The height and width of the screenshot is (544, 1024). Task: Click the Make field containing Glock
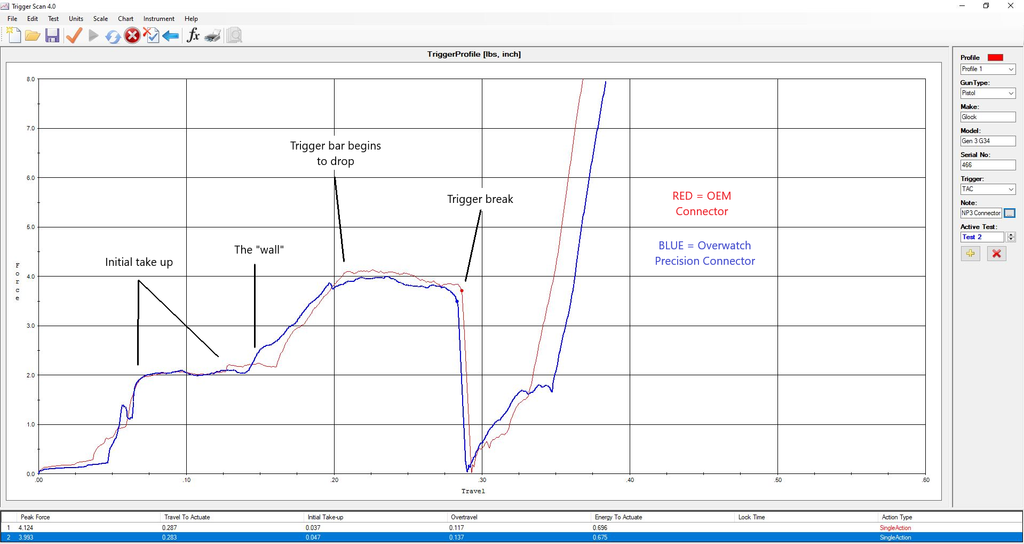(987, 118)
